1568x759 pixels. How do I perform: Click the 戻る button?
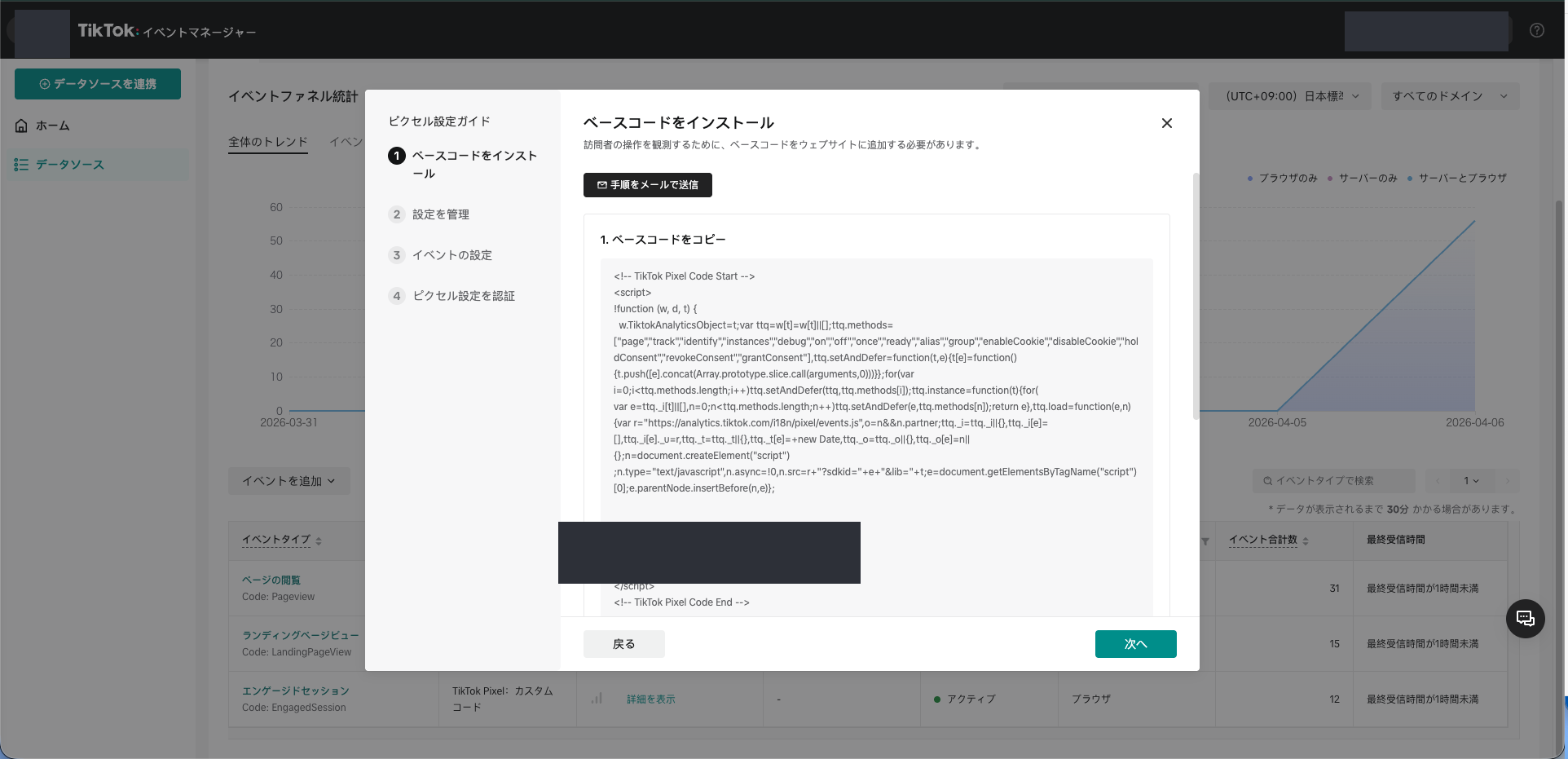623,644
